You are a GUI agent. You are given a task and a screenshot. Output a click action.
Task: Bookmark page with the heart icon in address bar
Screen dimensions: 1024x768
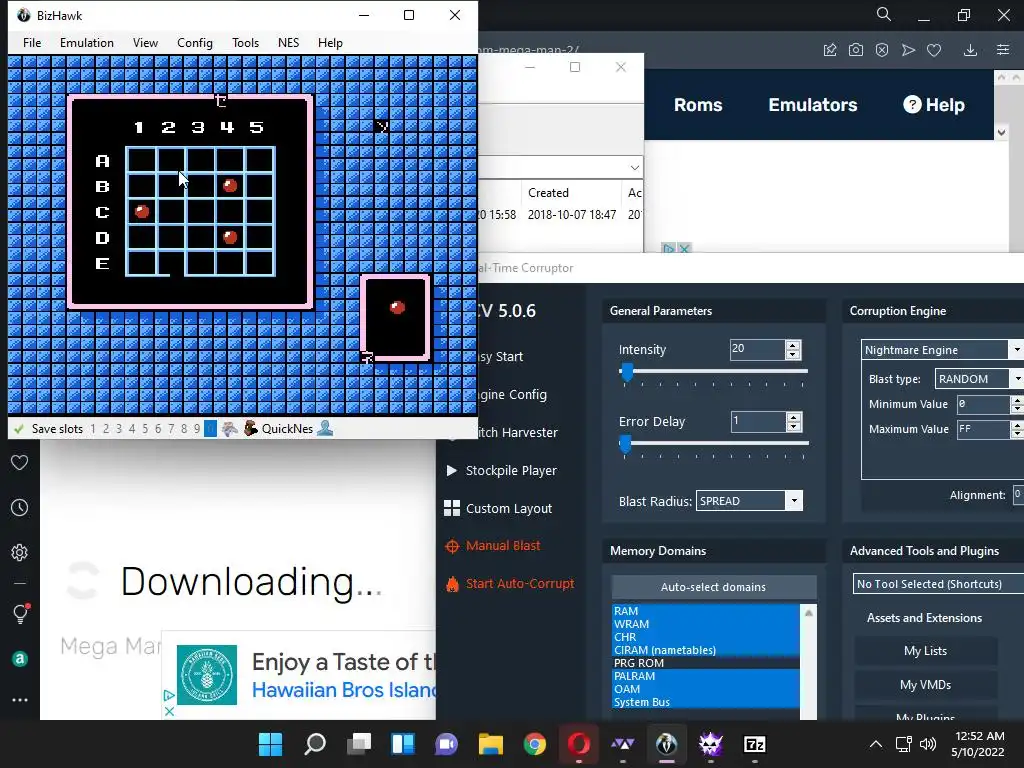coord(934,50)
